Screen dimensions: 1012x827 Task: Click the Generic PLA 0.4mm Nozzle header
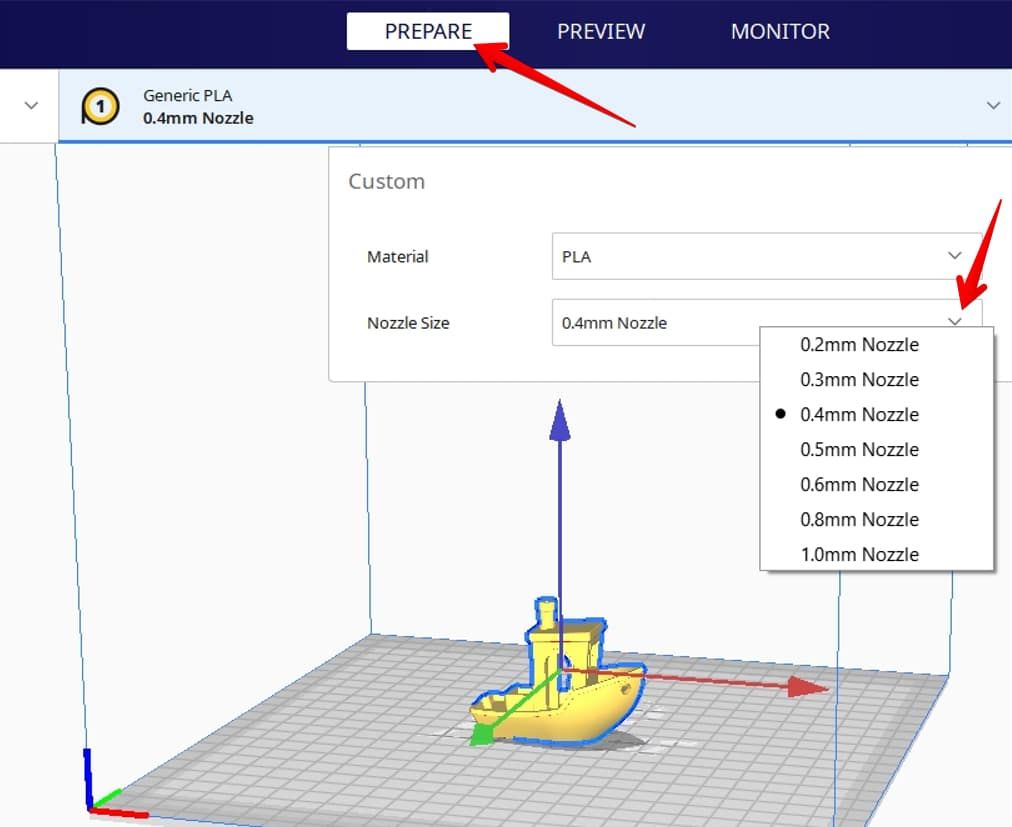pos(198,106)
